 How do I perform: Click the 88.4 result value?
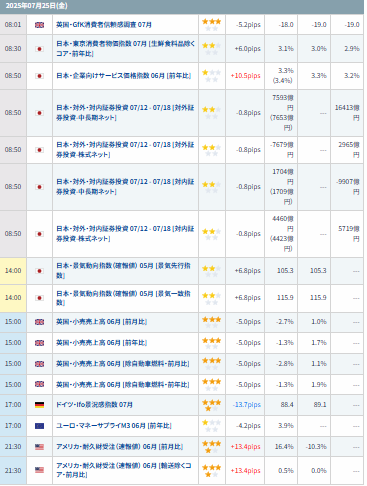(287, 405)
